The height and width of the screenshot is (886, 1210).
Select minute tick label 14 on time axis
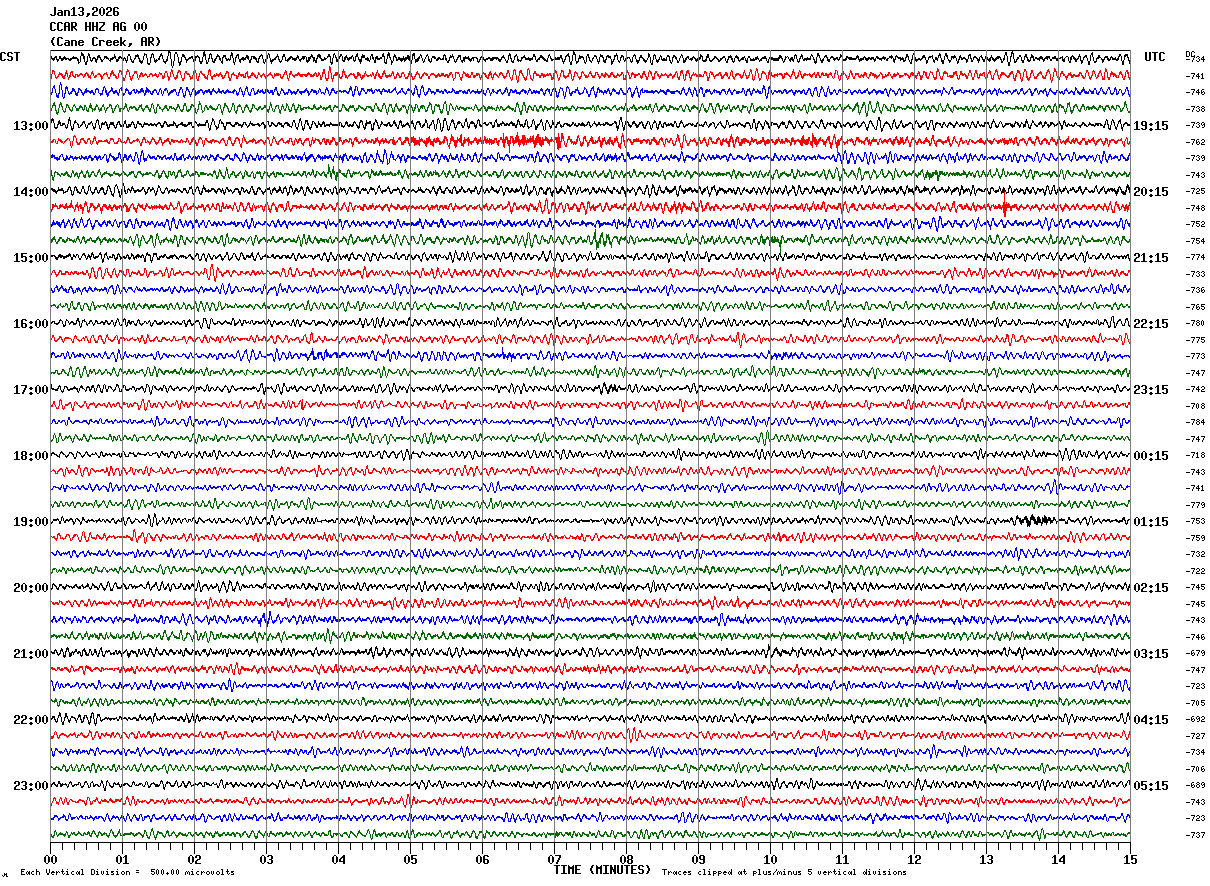click(x=1058, y=859)
